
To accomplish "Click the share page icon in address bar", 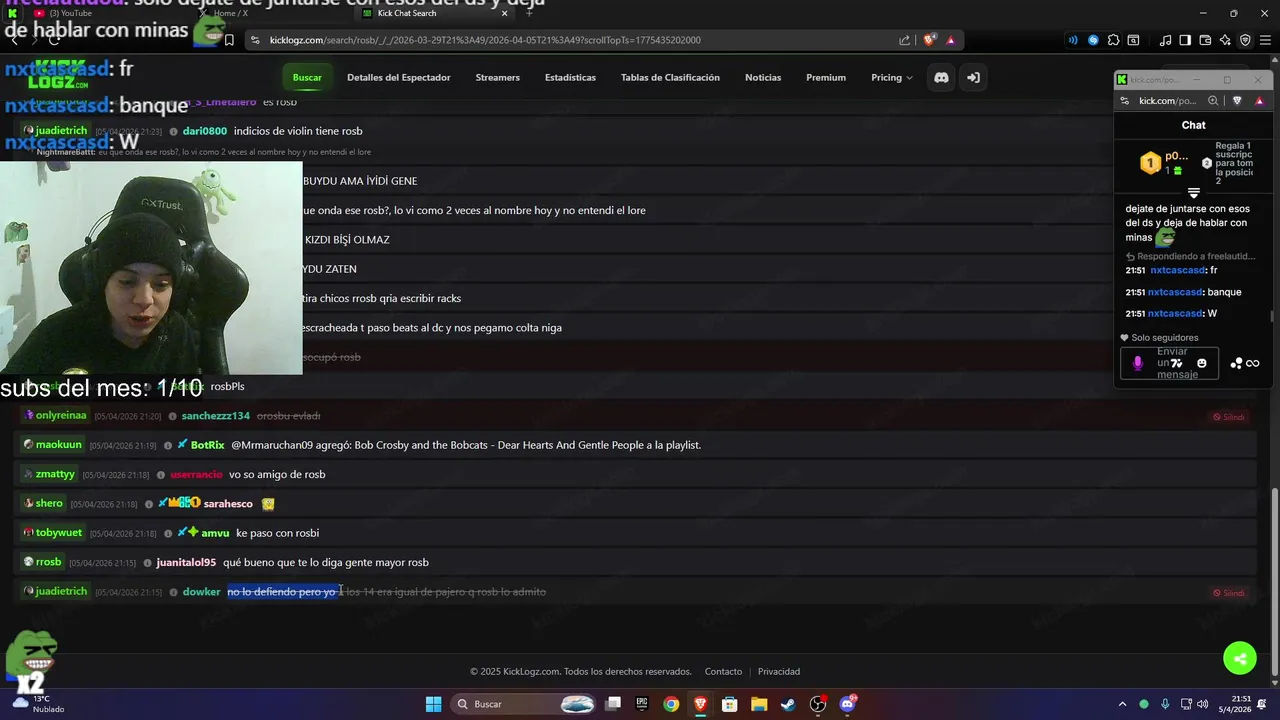I will click(904, 40).
